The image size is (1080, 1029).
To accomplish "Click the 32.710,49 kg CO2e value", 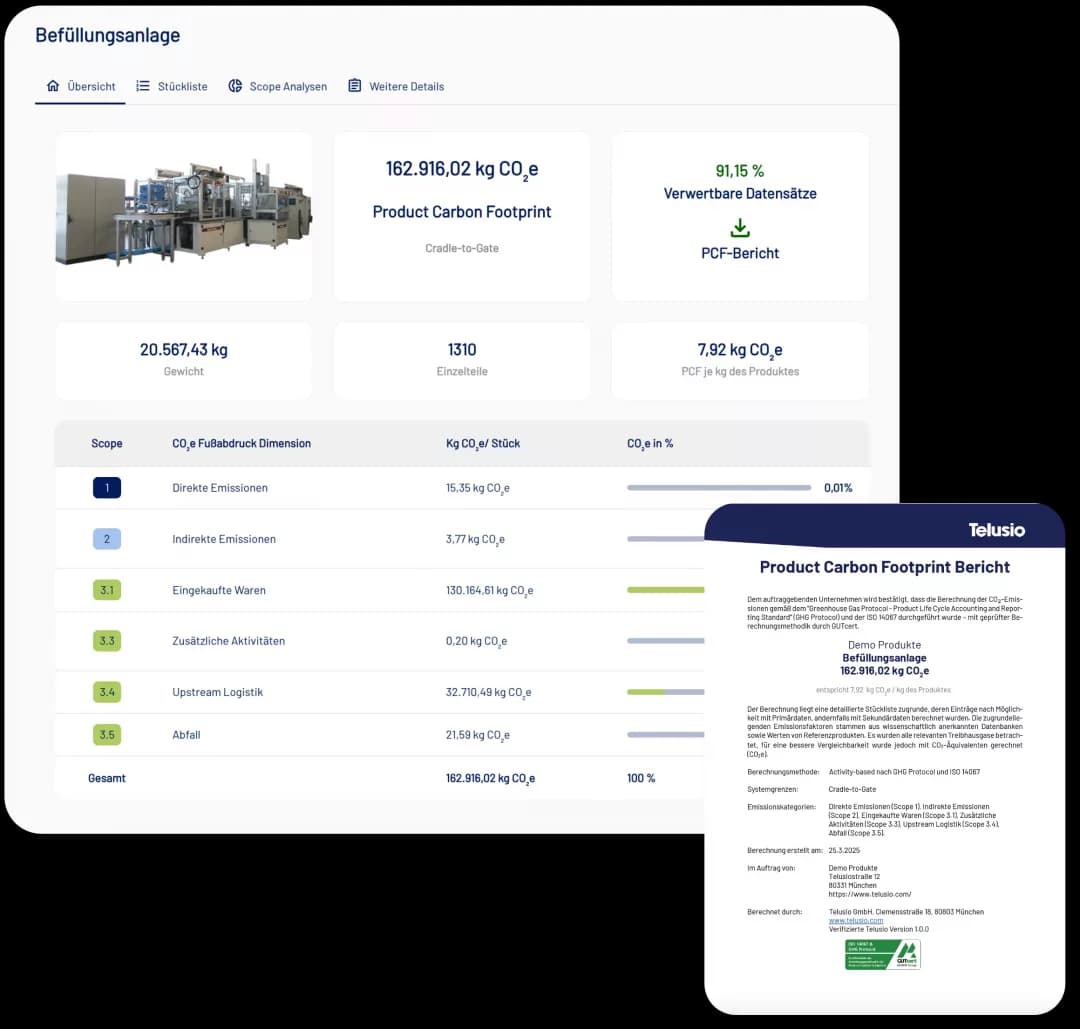I will point(488,692).
